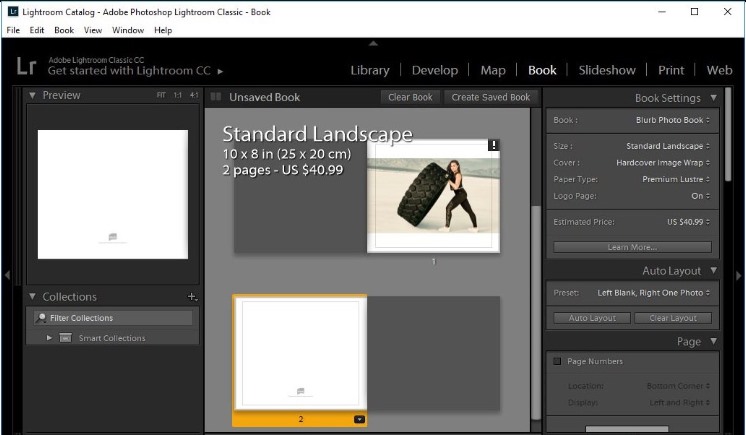The width and height of the screenshot is (746, 435).
Task: Open the View menu
Action: (x=93, y=30)
